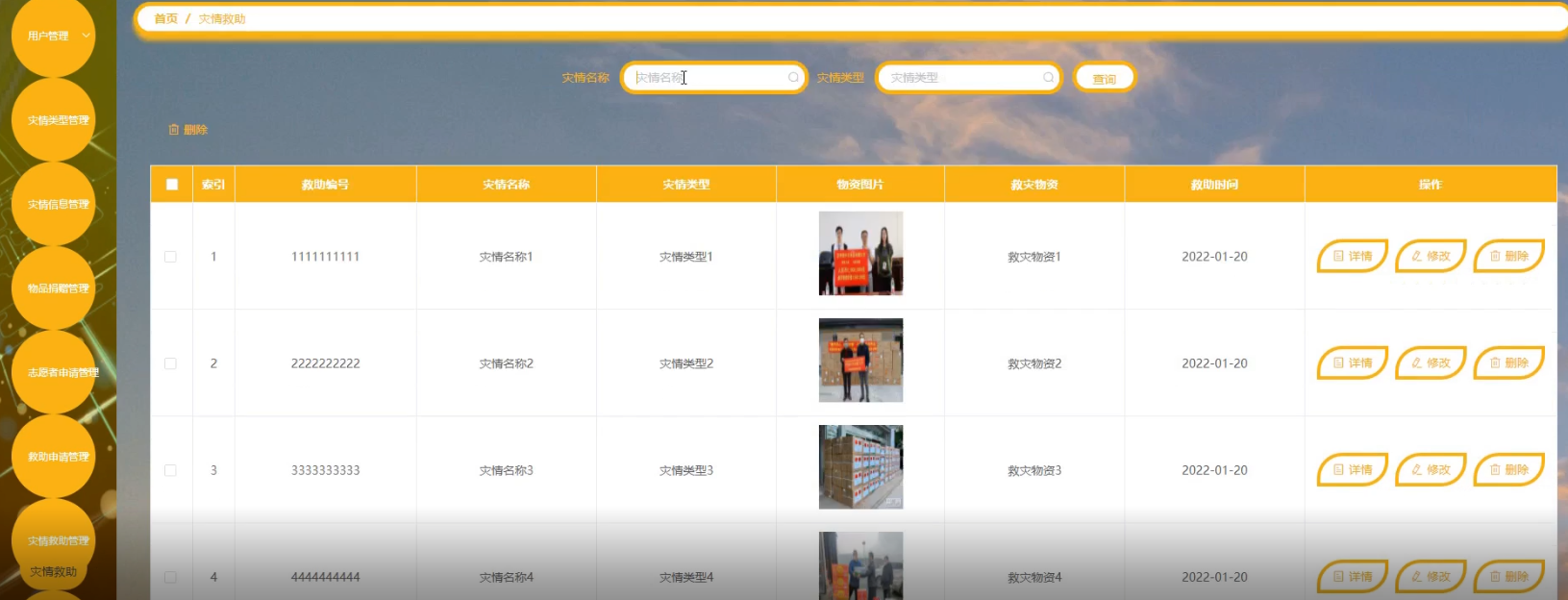
Task: Open 灾情信息管理 in the sidebar
Action: click(54, 204)
